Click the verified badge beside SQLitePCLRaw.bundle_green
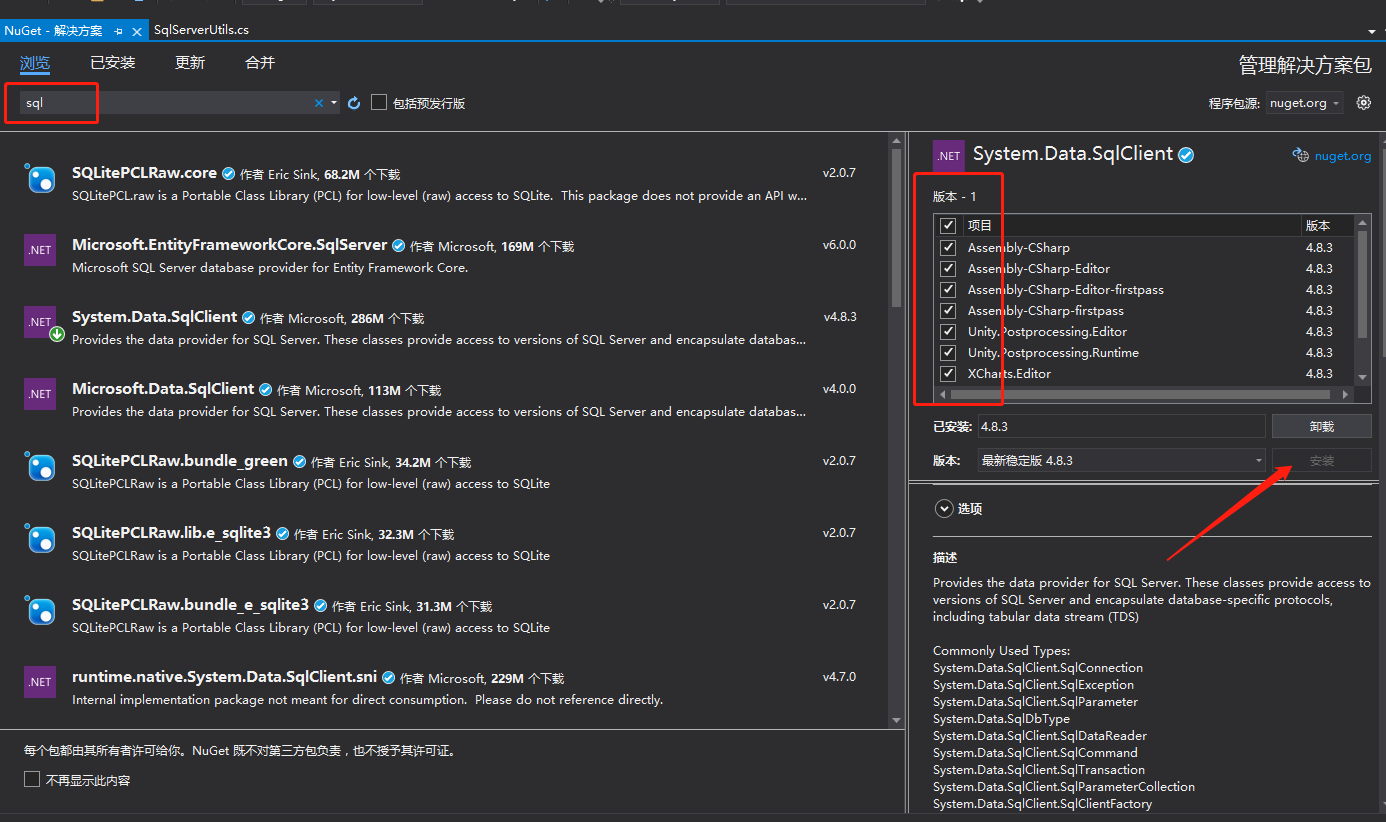Viewport: 1386px width, 822px height. point(299,461)
